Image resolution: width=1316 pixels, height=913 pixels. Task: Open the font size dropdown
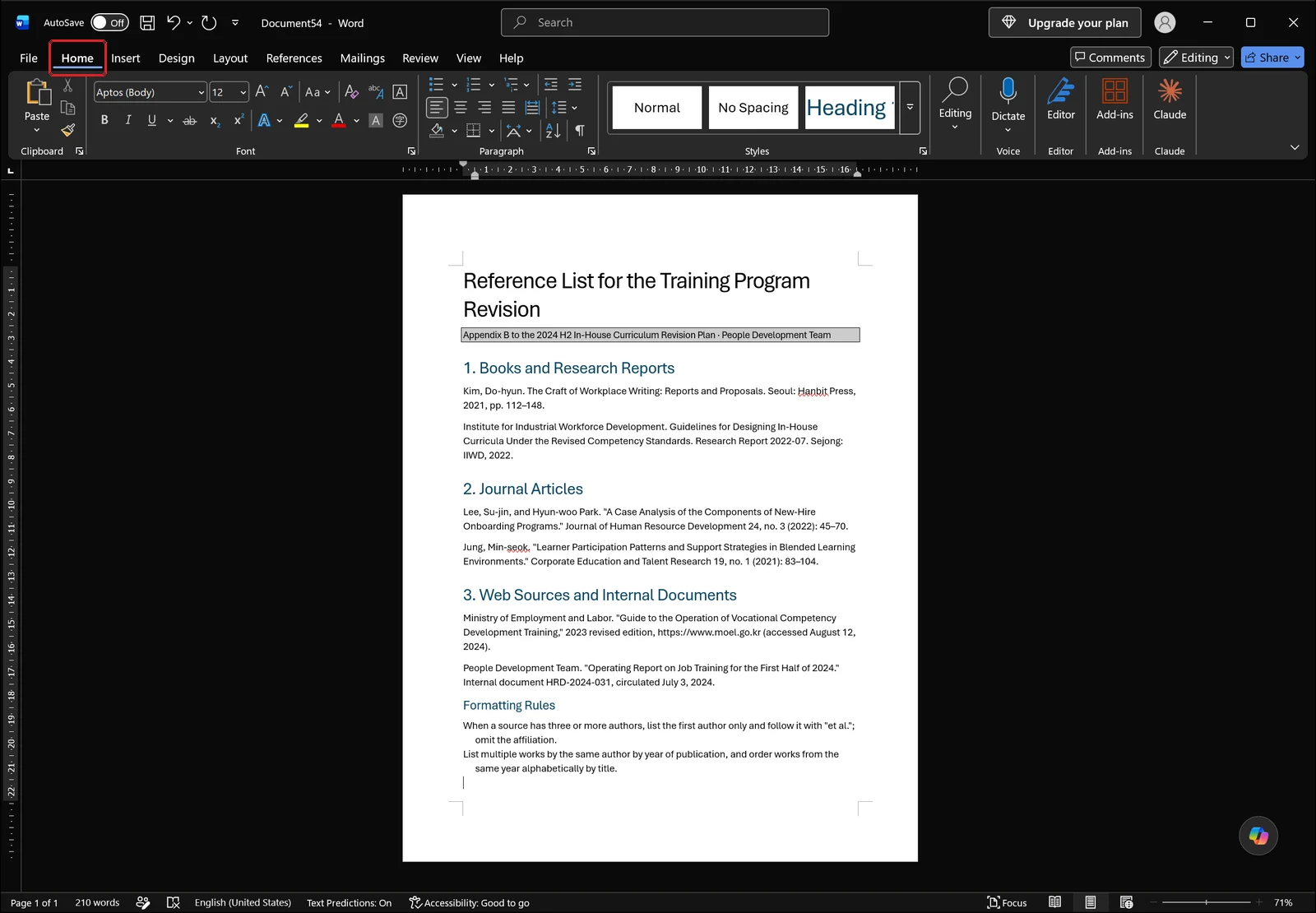pyautogui.click(x=243, y=92)
